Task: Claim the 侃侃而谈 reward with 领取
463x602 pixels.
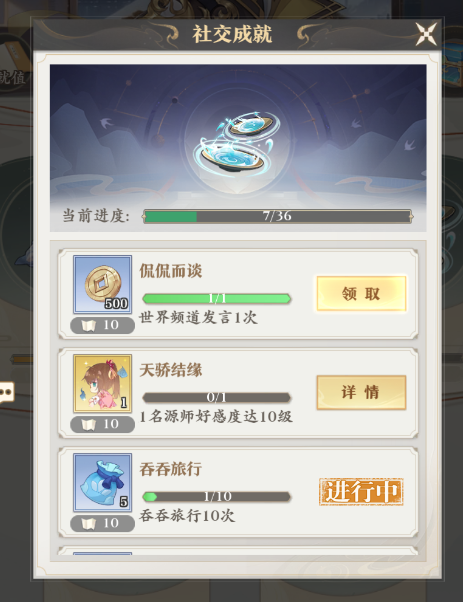Action: click(361, 294)
